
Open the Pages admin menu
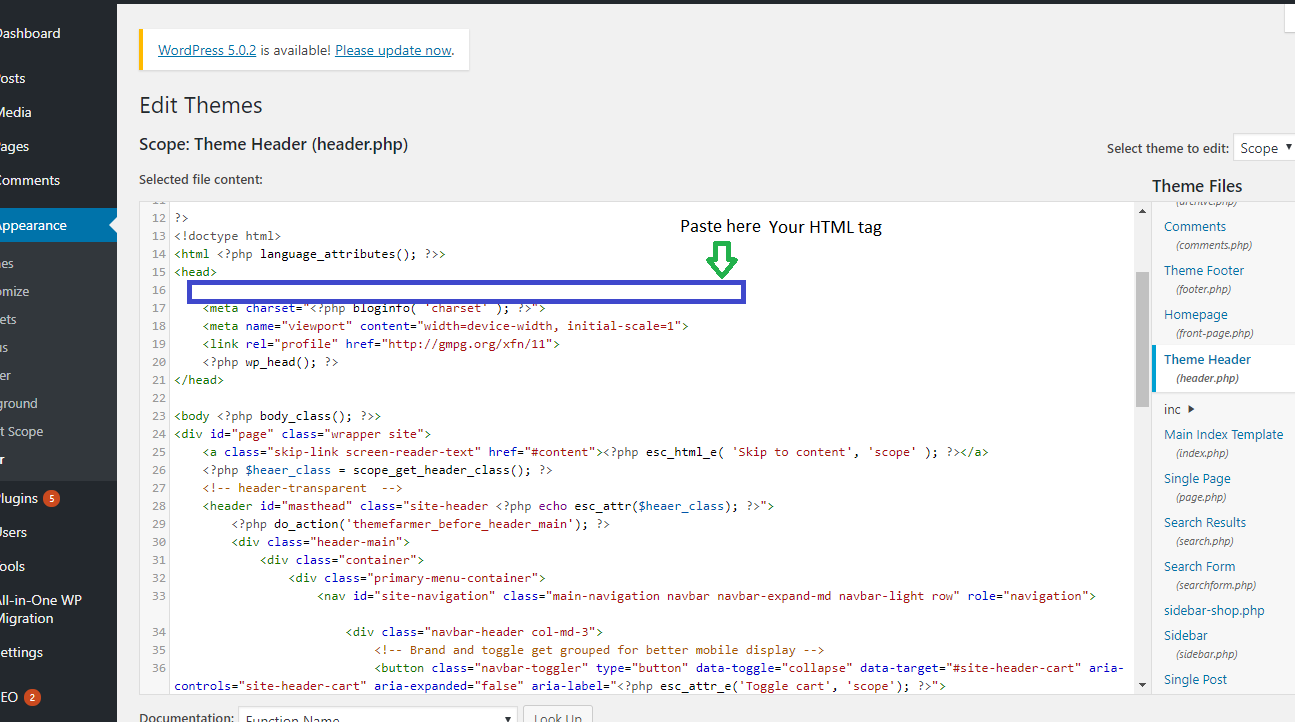pyautogui.click(x=58, y=146)
